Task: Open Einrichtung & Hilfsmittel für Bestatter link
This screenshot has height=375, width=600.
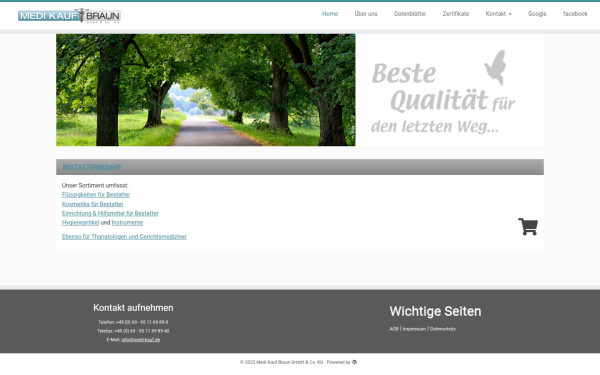Action: pyautogui.click(x=110, y=213)
